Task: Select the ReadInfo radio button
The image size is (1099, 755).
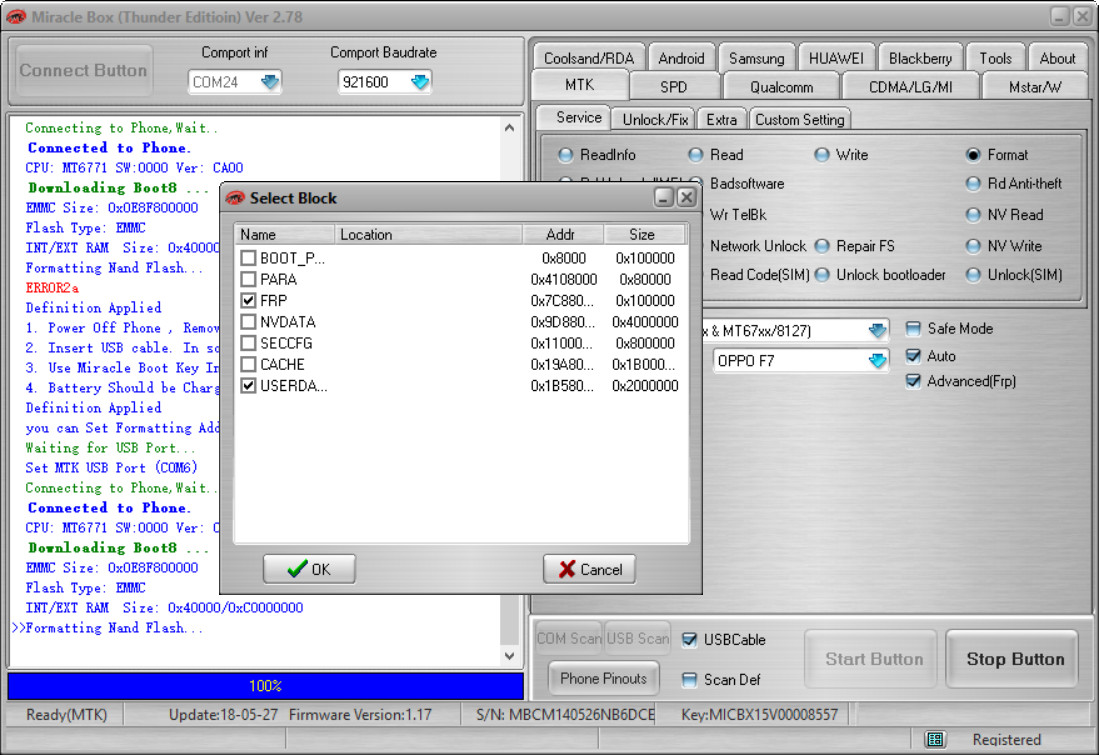Action: pyautogui.click(x=566, y=155)
